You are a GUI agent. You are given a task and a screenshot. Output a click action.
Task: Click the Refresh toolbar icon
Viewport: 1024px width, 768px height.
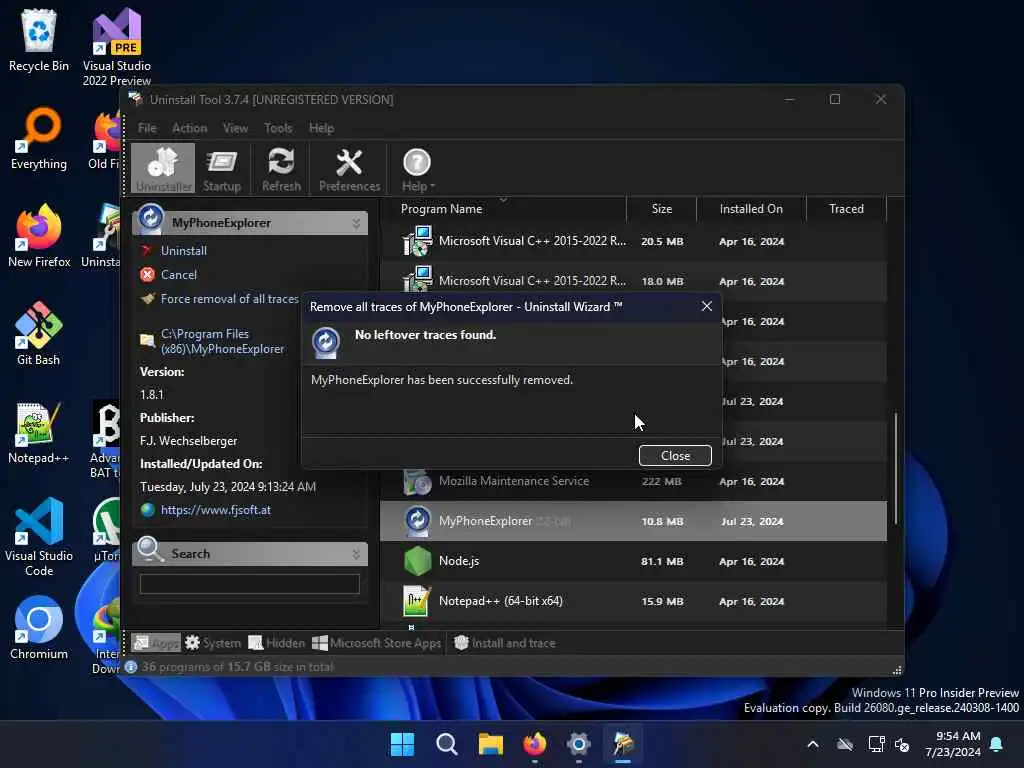pos(281,169)
